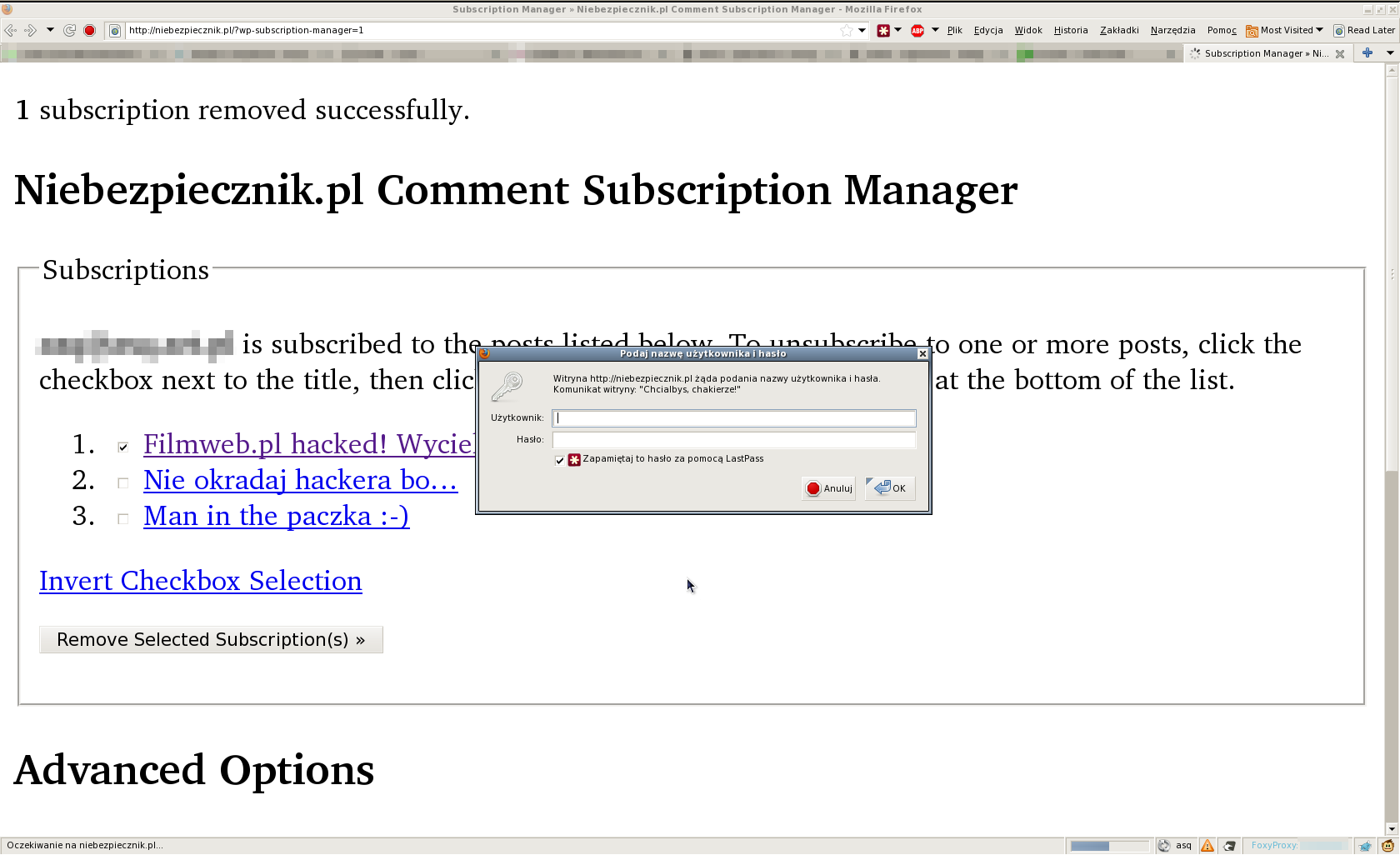Open the Filmweb.pl hacked! post link
1400x855 pixels.
(309, 444)
